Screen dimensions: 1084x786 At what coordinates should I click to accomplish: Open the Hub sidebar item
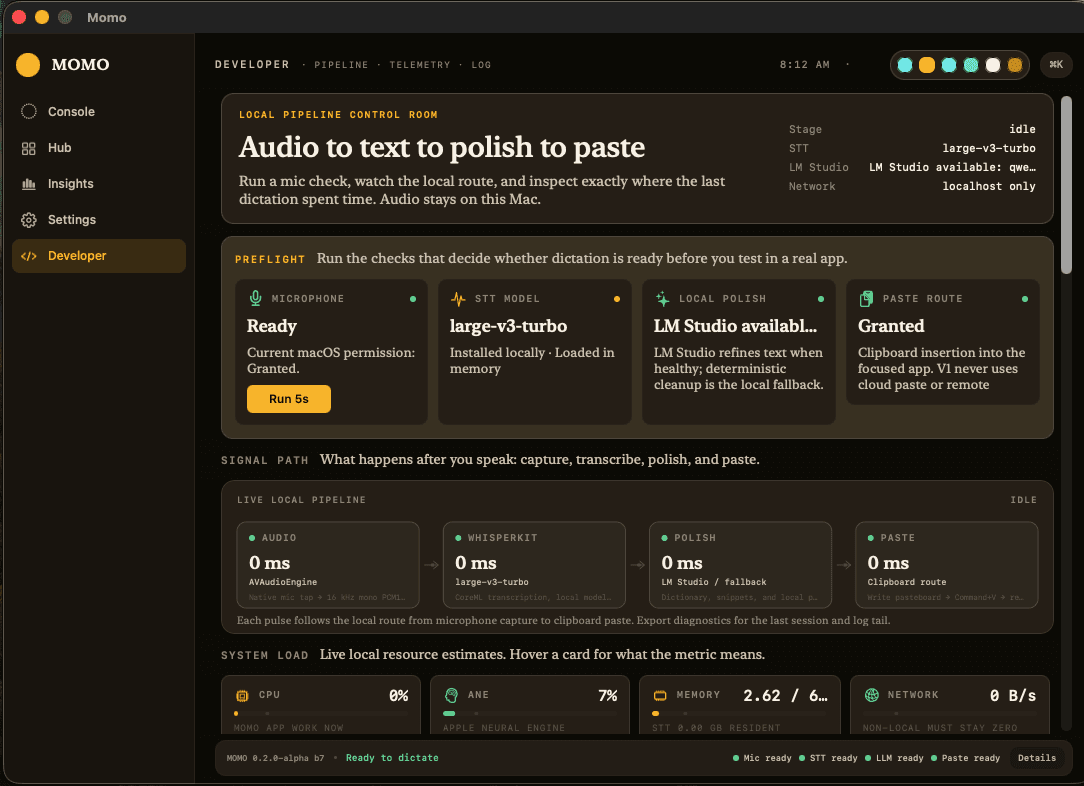tap(99, 147)
